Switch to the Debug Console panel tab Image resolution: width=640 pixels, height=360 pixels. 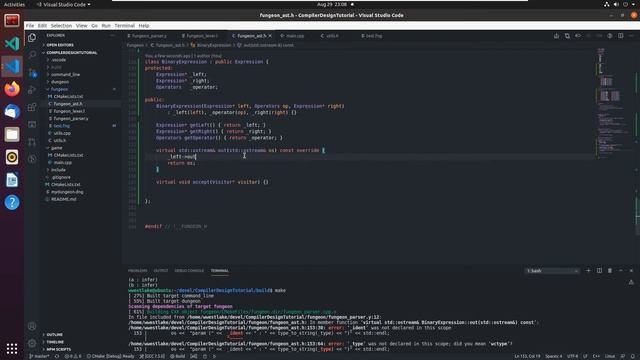[189, 271]
